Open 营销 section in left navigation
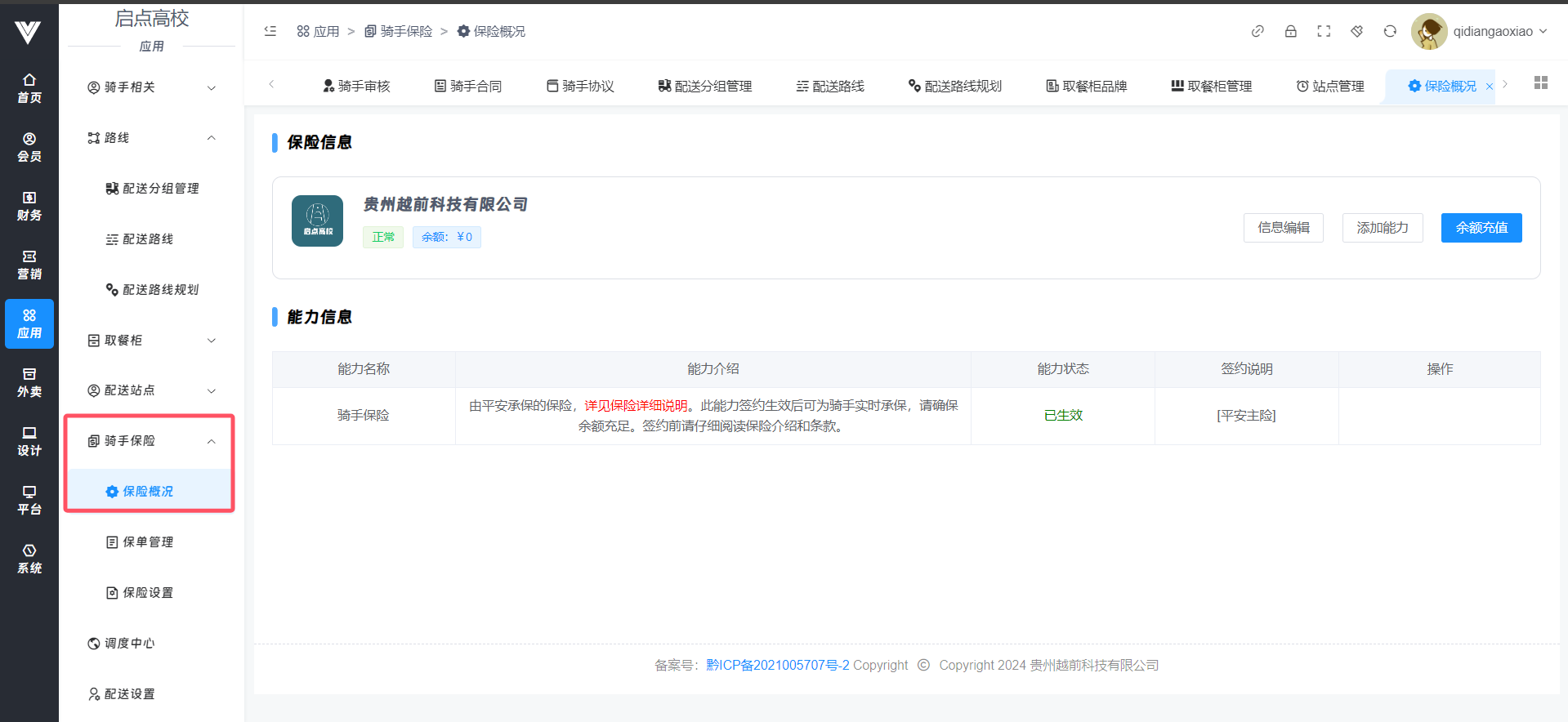Screen dimensions: 1568x722 coord(29,265)
